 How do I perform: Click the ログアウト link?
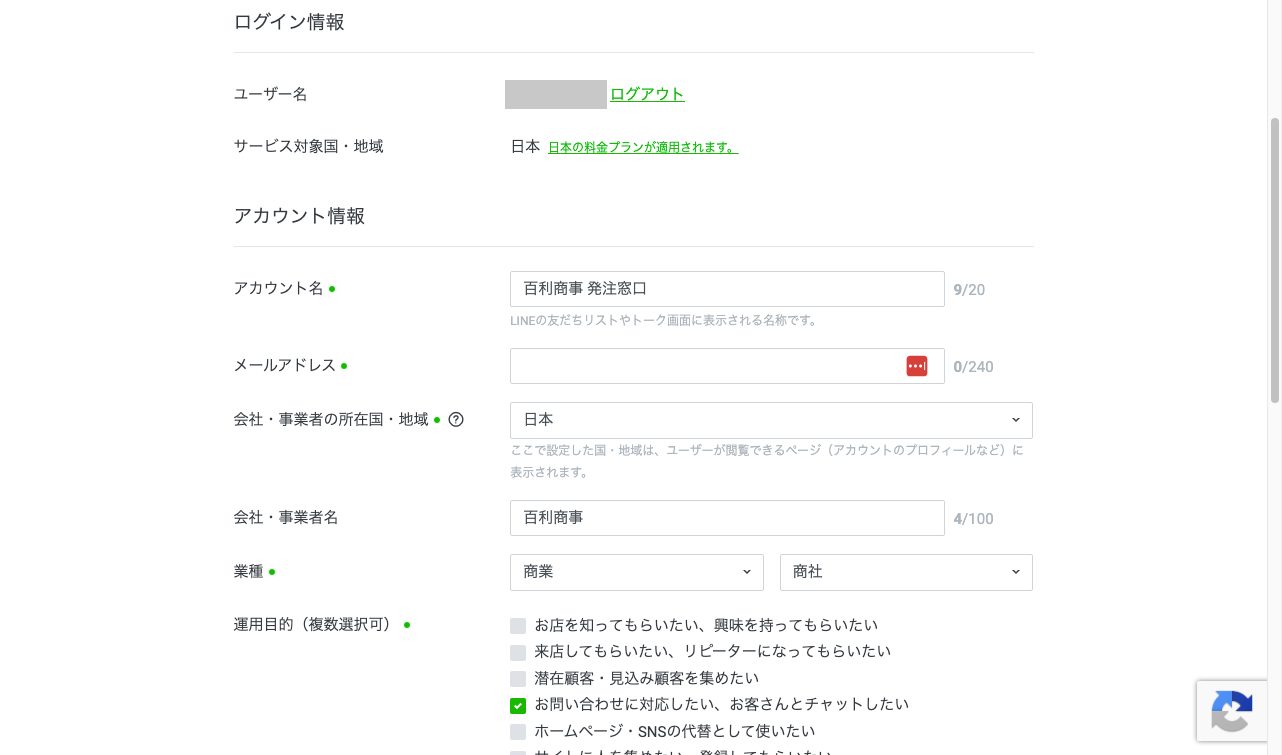(x=647, y=94)
